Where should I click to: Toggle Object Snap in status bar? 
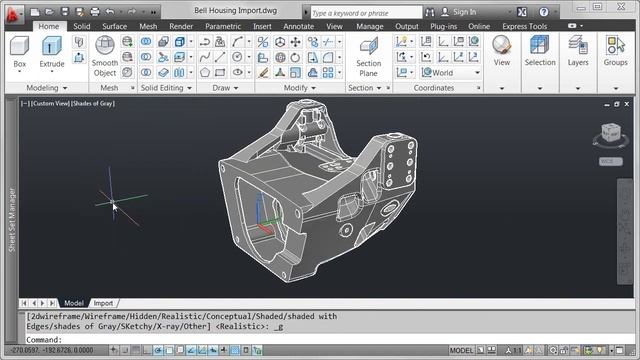[169, 350]
